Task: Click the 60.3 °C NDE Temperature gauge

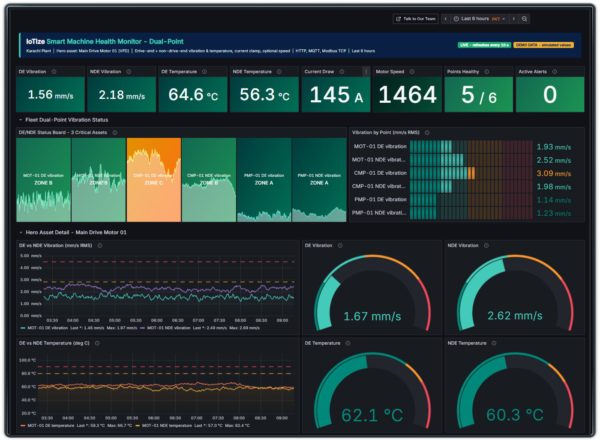Action: pos(515,390)
